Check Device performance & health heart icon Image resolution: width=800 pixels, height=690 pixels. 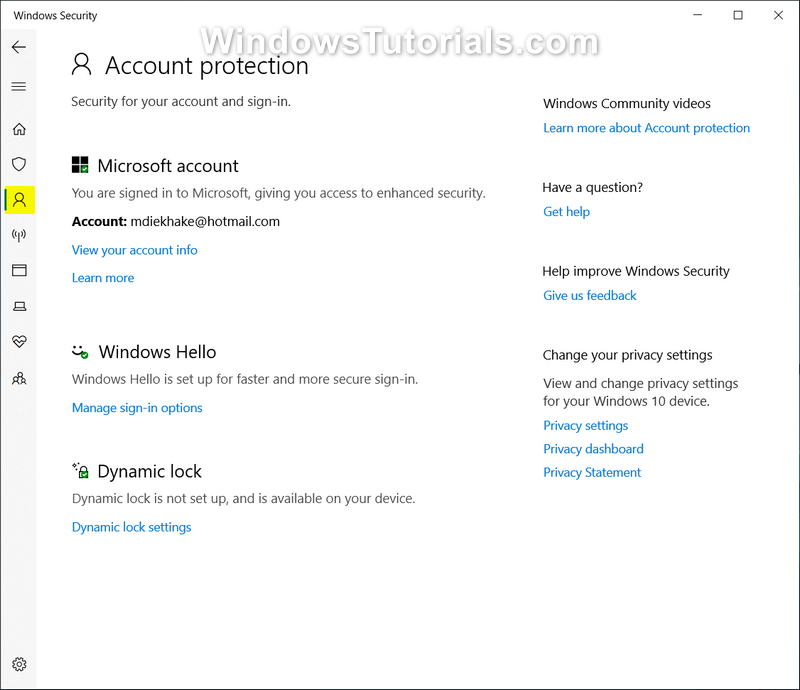coord(19,341)
